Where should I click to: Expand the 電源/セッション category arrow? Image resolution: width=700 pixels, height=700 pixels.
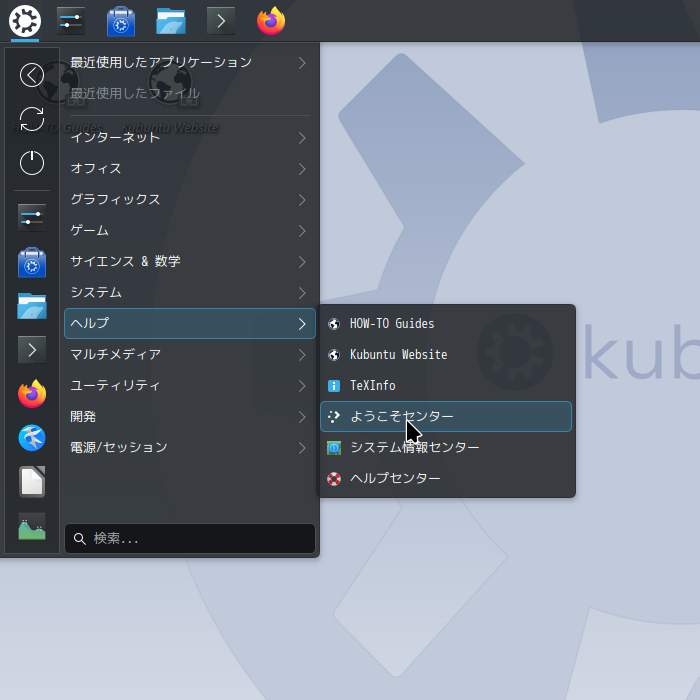click(302, 448)
